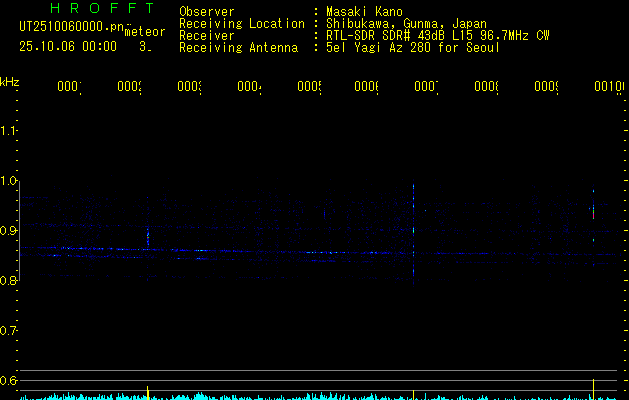Click the long vertical echo streak before 0007
The width and height of the screenshot is (629, 400).
(414, 234)
